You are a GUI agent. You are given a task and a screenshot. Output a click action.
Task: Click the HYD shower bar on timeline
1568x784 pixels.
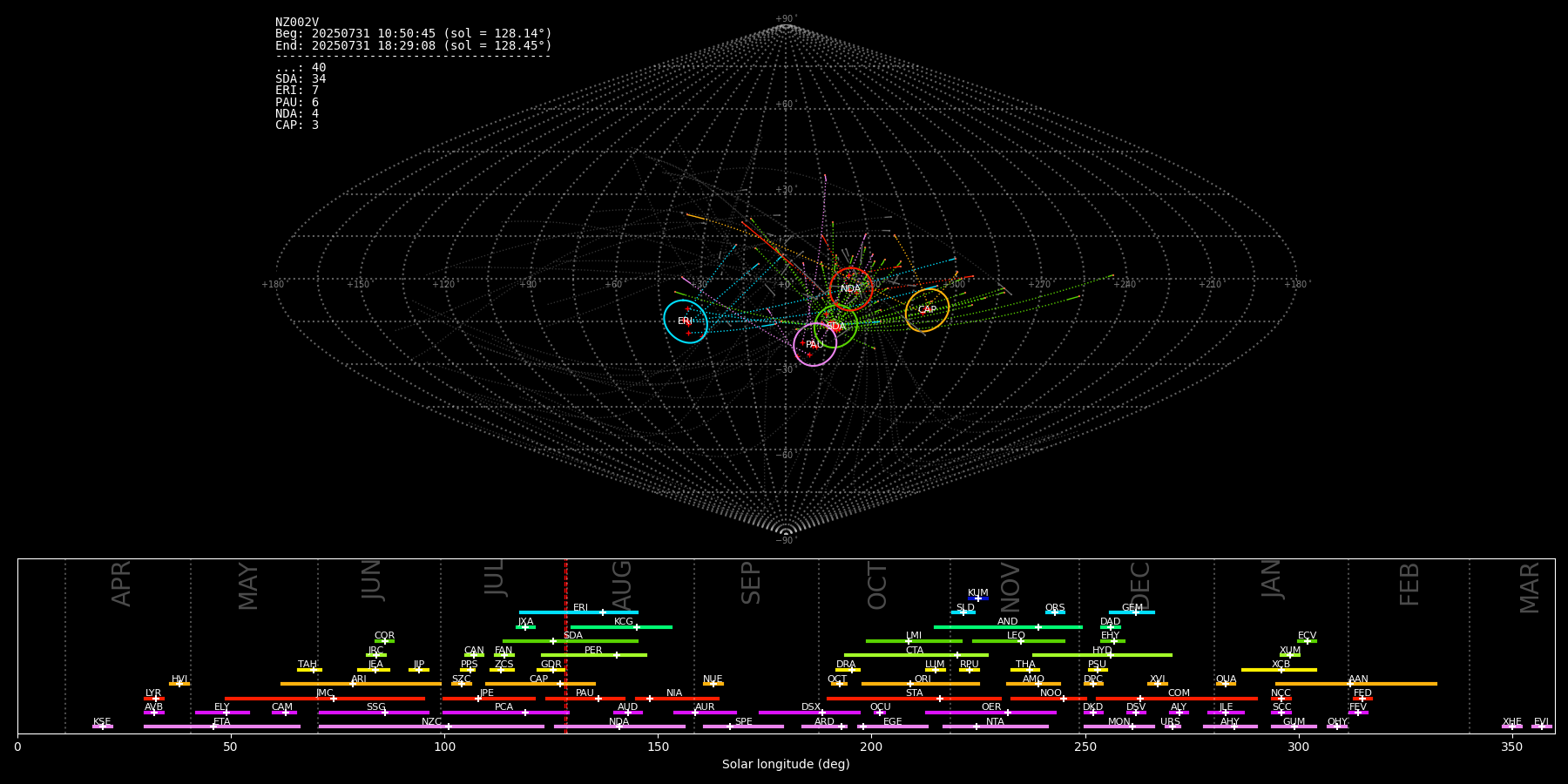[1102, 655]
